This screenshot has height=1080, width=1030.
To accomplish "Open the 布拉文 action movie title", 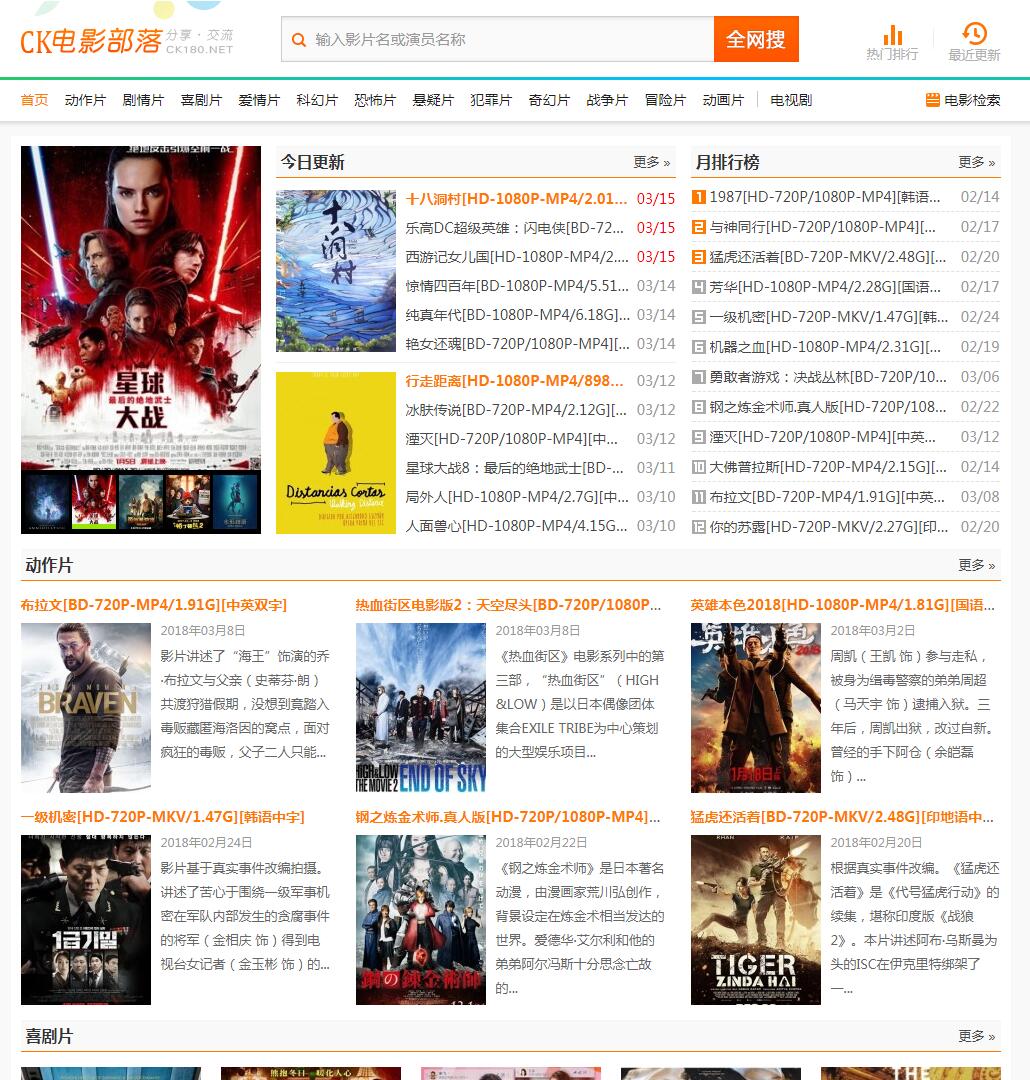I will click(x=154, y=605).
